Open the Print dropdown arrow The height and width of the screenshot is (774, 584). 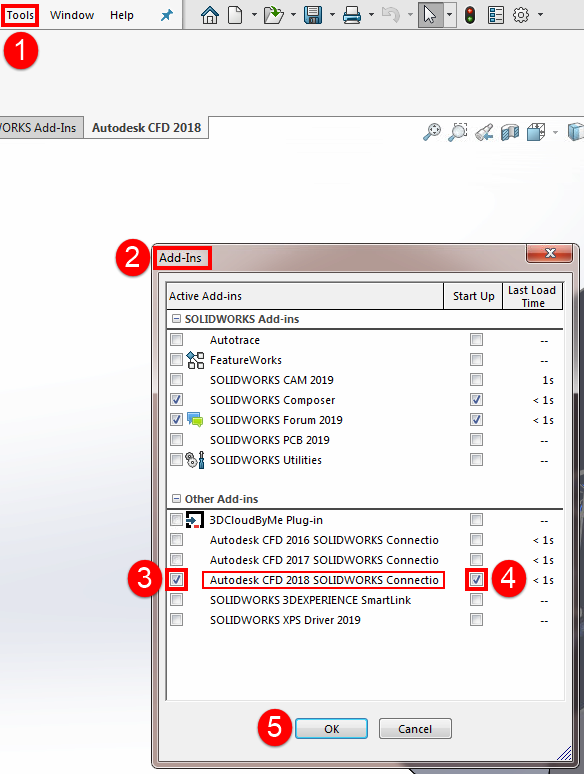click(371, 15)
